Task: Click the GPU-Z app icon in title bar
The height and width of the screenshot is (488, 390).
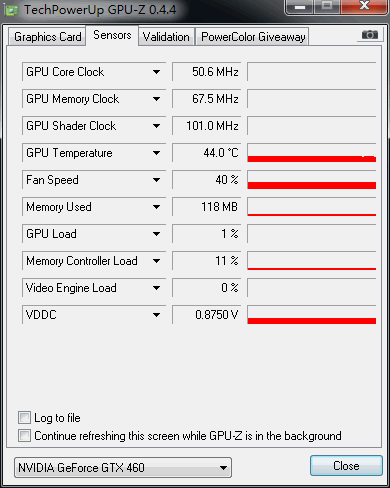Action: 12,10
